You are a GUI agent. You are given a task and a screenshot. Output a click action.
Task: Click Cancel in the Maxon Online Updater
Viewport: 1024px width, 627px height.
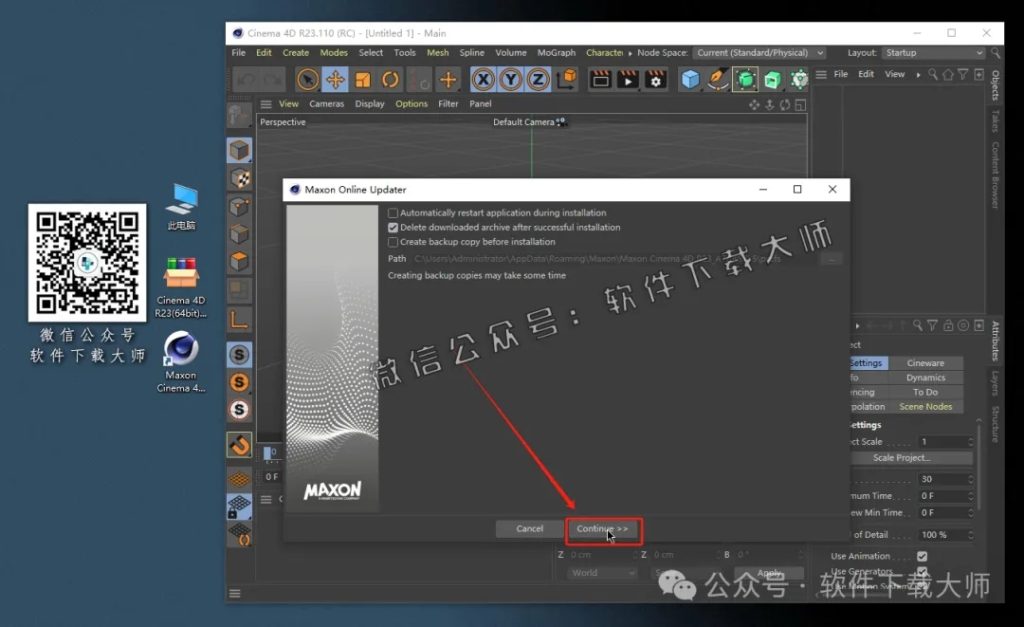pyautogui.click(x=529, y=529)
